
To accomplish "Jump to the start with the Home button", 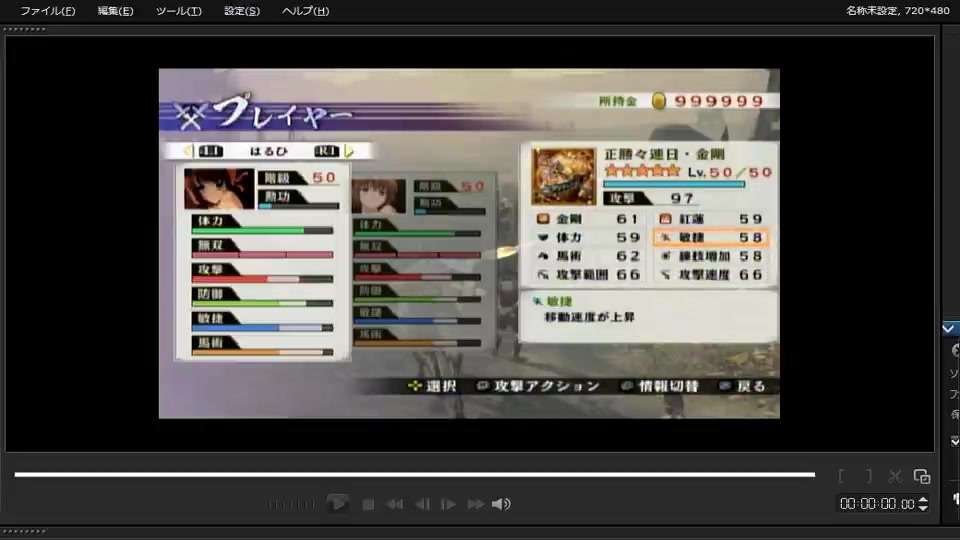I will click(x=394, y=504).
